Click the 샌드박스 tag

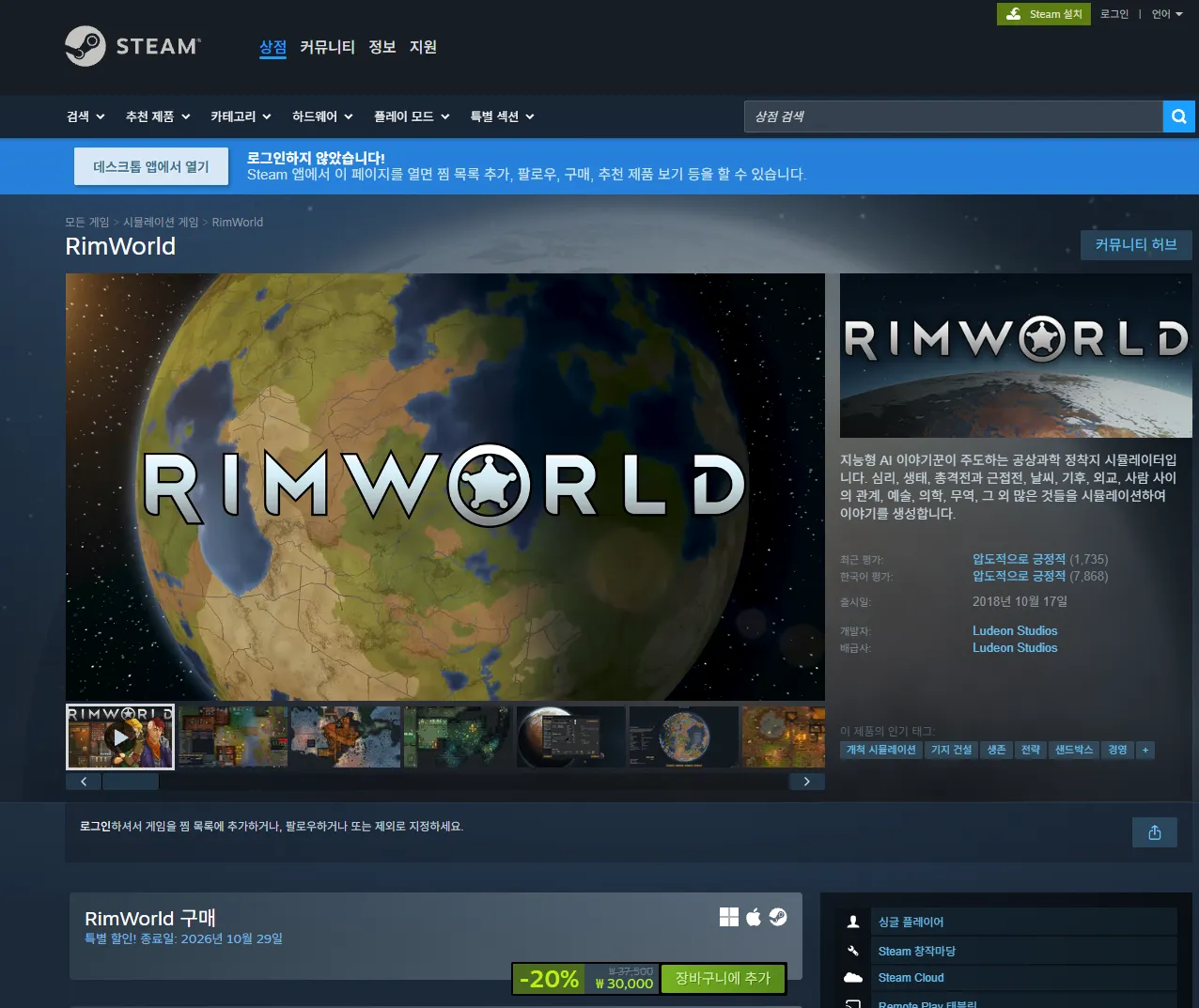1074,750
